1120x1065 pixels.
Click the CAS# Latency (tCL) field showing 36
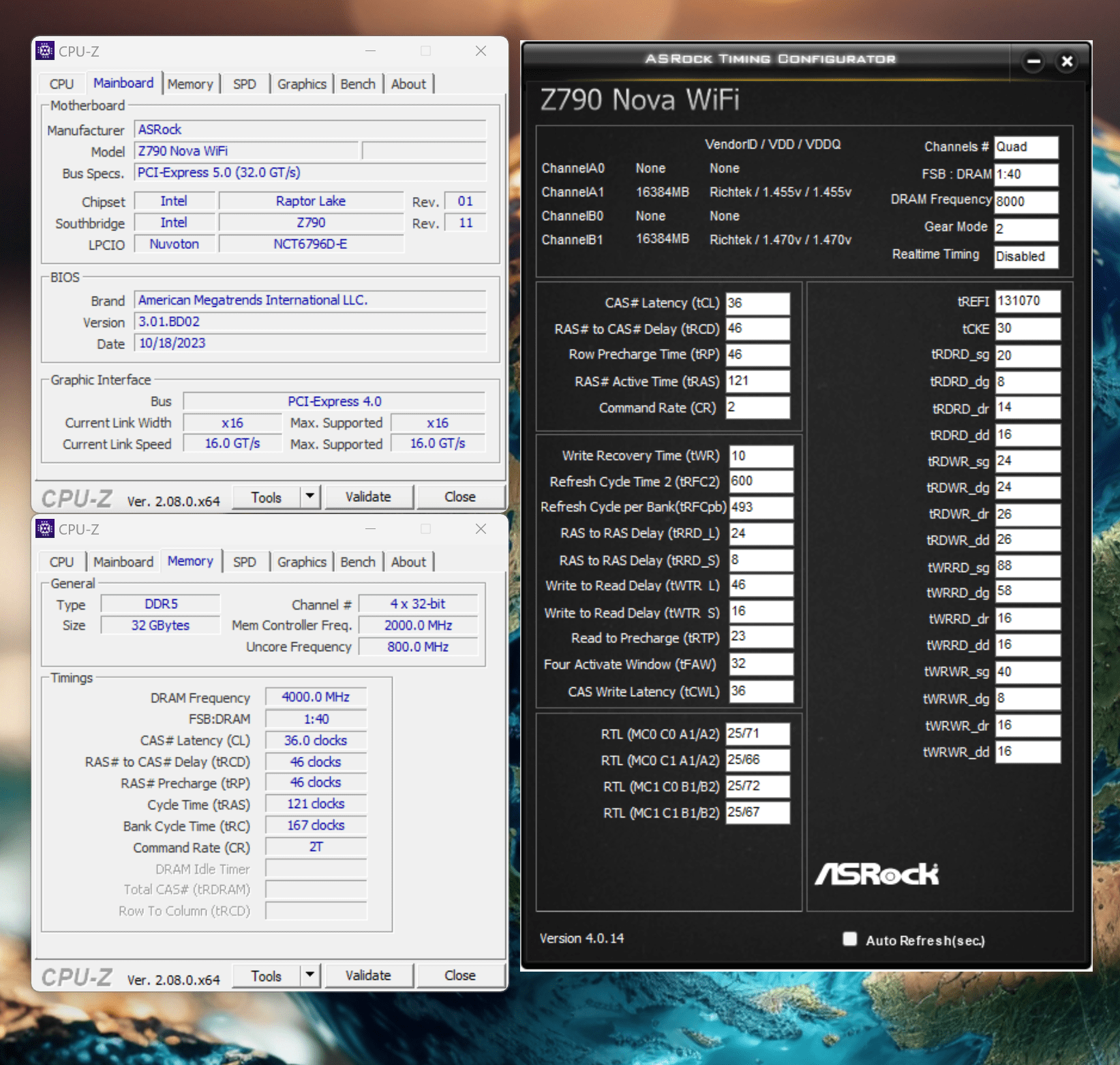point(757,303)
